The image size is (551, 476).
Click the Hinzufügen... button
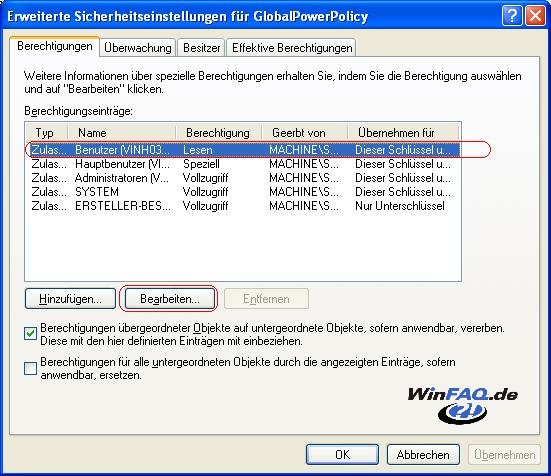[70, 299]
